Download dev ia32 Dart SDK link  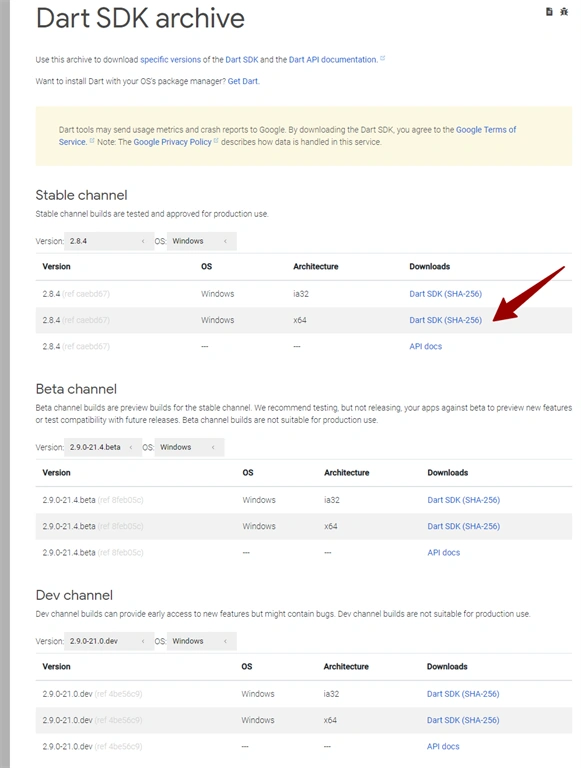(463, 694)
